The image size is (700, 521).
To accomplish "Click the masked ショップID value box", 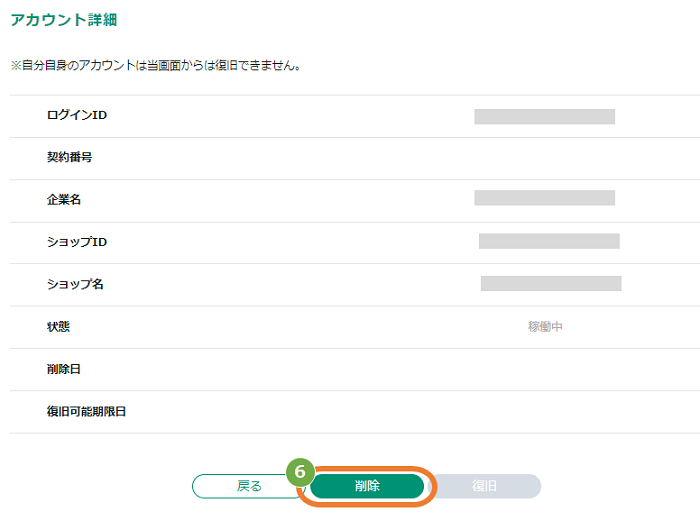I will pos(549,241).
